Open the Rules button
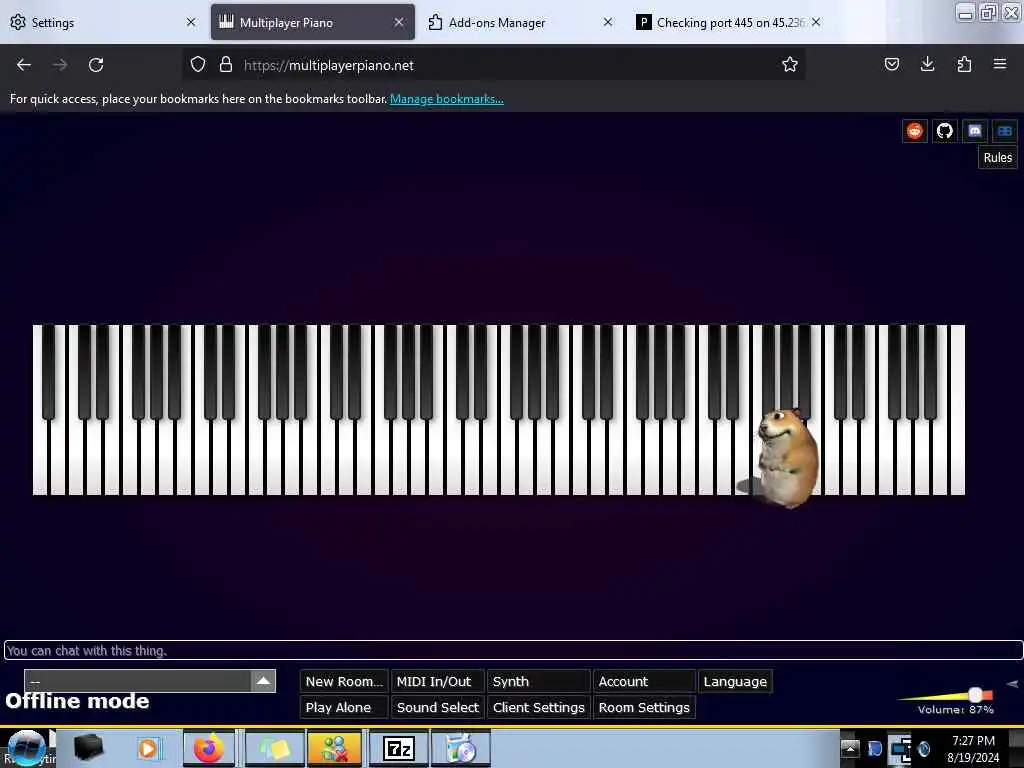Image resolution: width=1024 pixels, height=768 pixels. pos(997,157)
